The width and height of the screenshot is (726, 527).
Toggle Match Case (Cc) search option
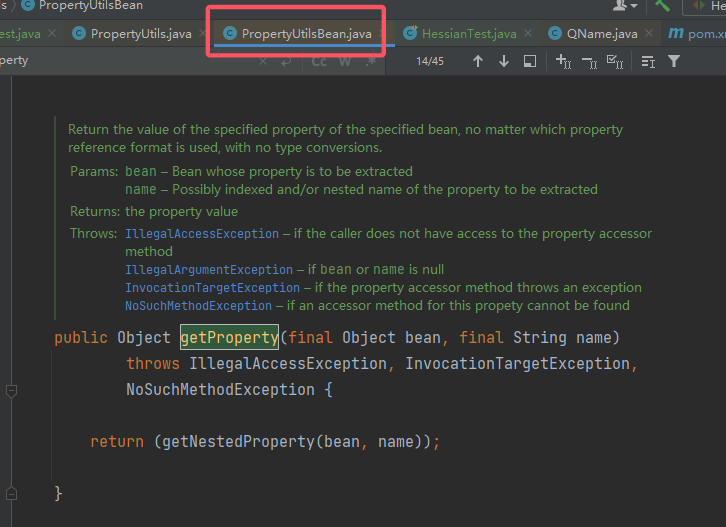tap(319, 61)
